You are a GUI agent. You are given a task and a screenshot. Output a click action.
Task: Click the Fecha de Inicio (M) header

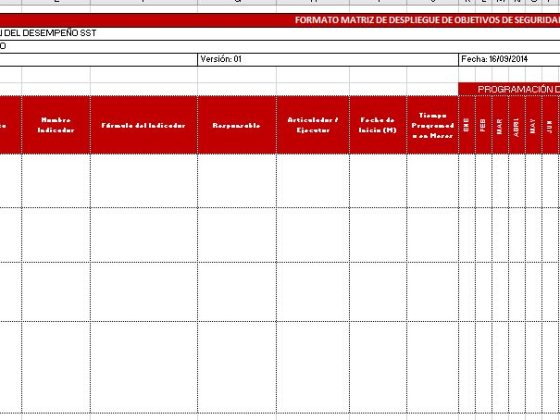378,125
